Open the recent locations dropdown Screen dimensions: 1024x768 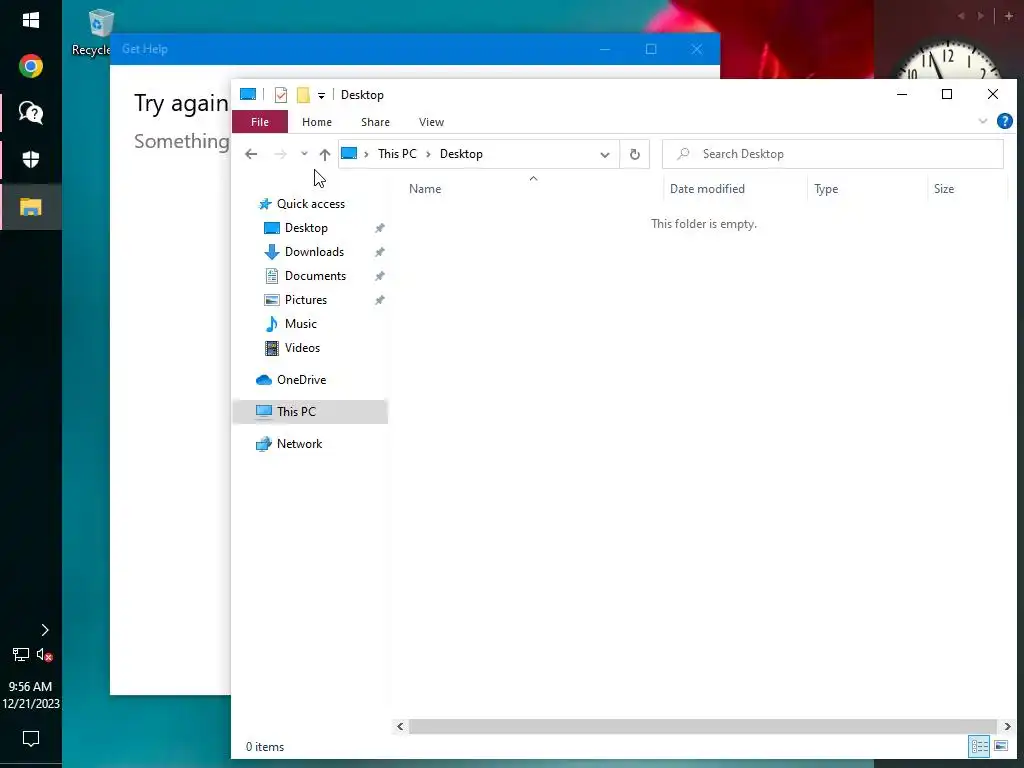(304, 154)
